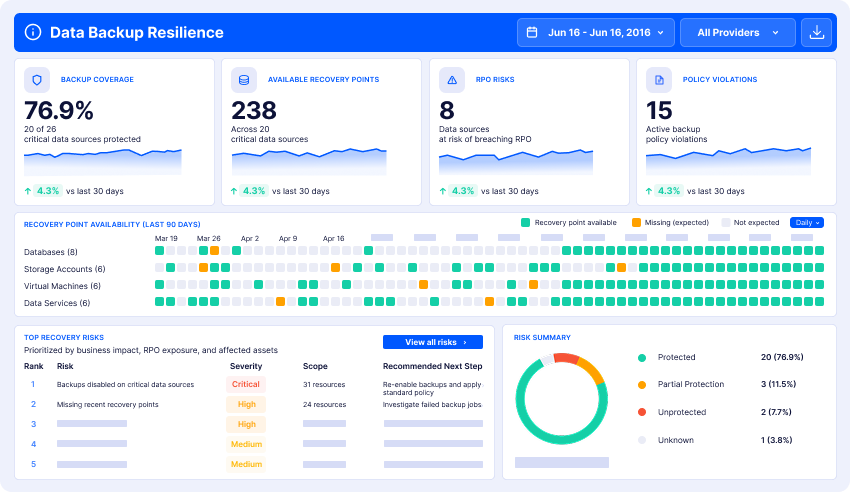Screen dimensions: 850x492
Task: Click the risk summary donut chart
Action: (x=562, y=399)
